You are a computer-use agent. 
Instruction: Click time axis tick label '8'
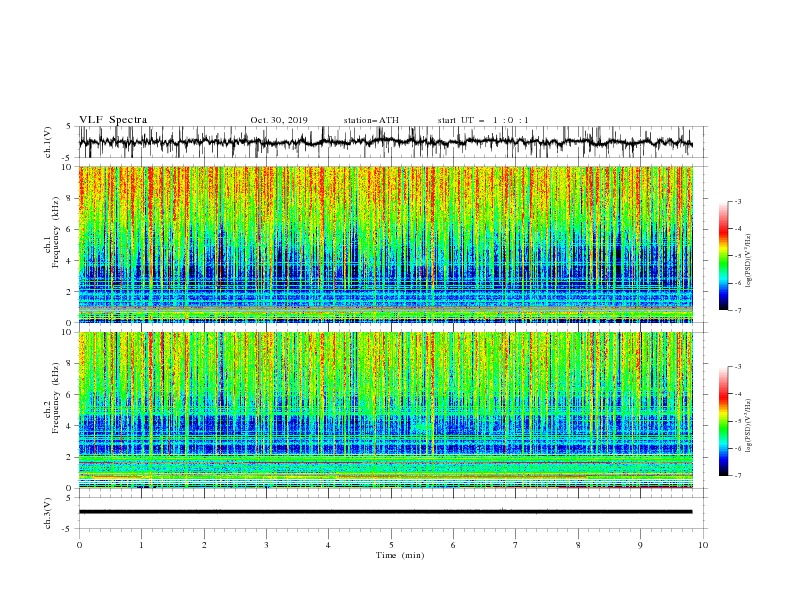pyautogui.click(x=578, y=545)
